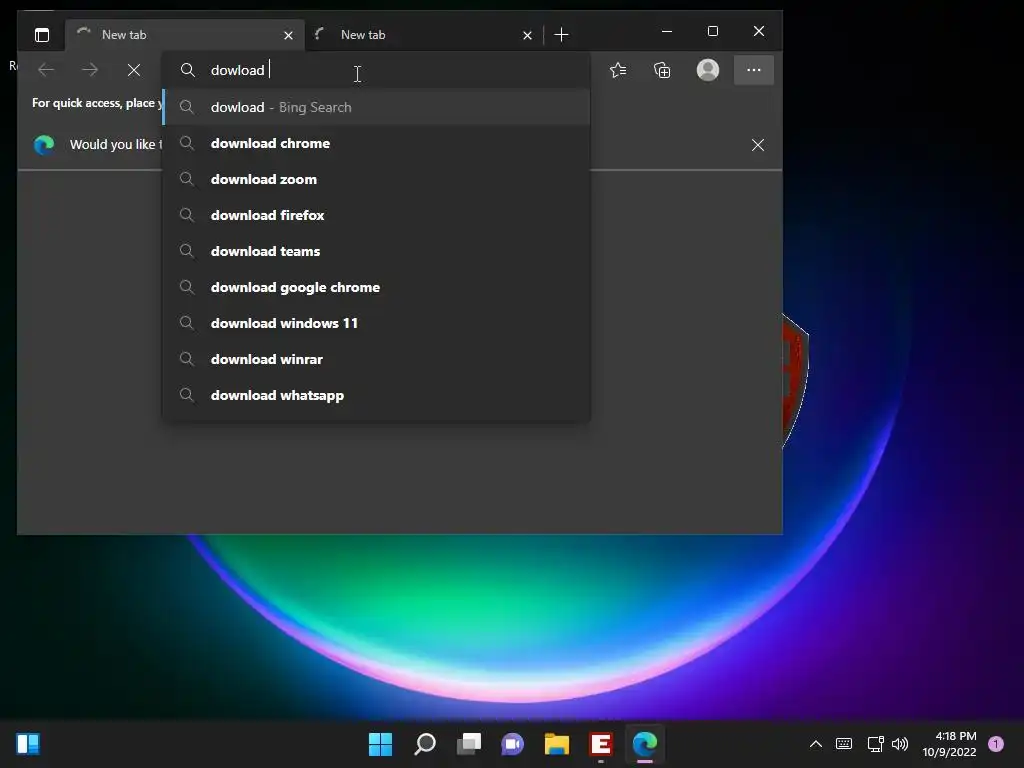Open File Explorer from taskbar
The image size is (1024, 768).
(x=557, y=744)
